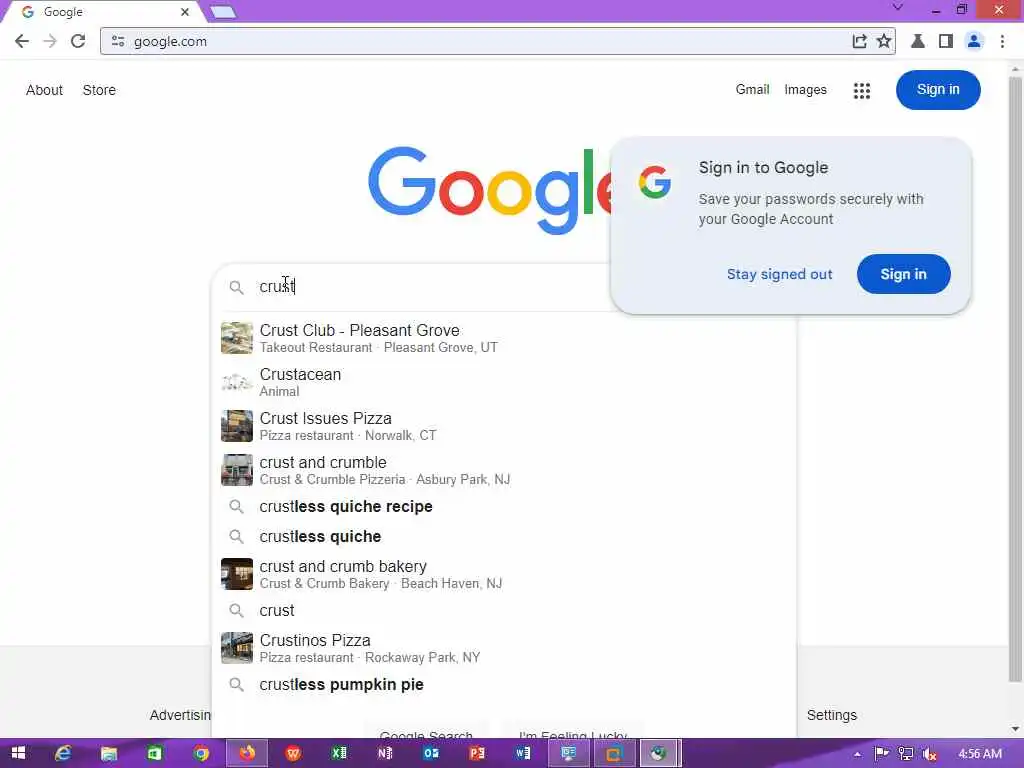Click magnifier icon in search box
The height and width of the screenshot is (768, 1024).
236,287
